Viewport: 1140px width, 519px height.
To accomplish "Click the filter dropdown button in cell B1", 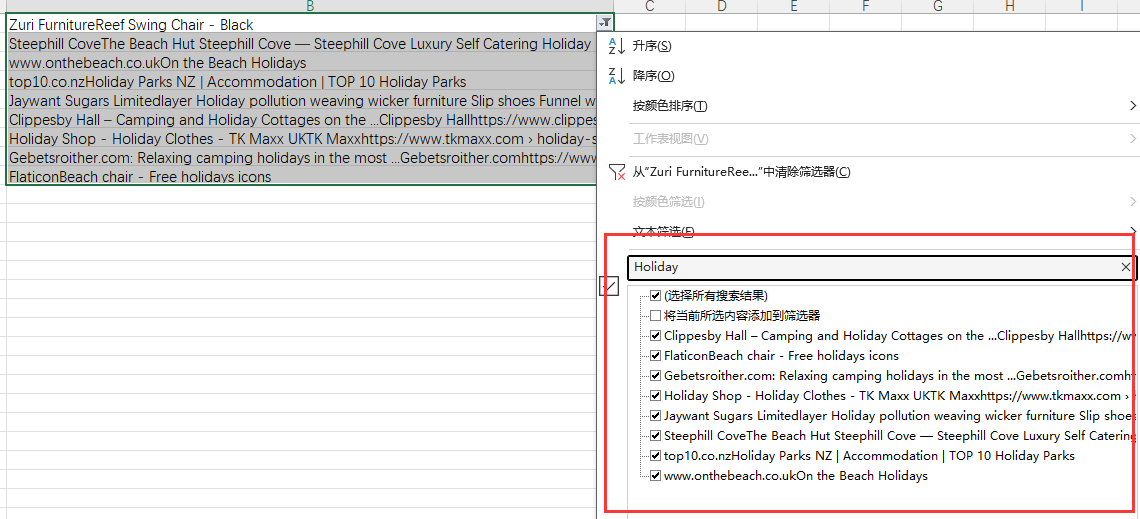I will click(605, 23).
